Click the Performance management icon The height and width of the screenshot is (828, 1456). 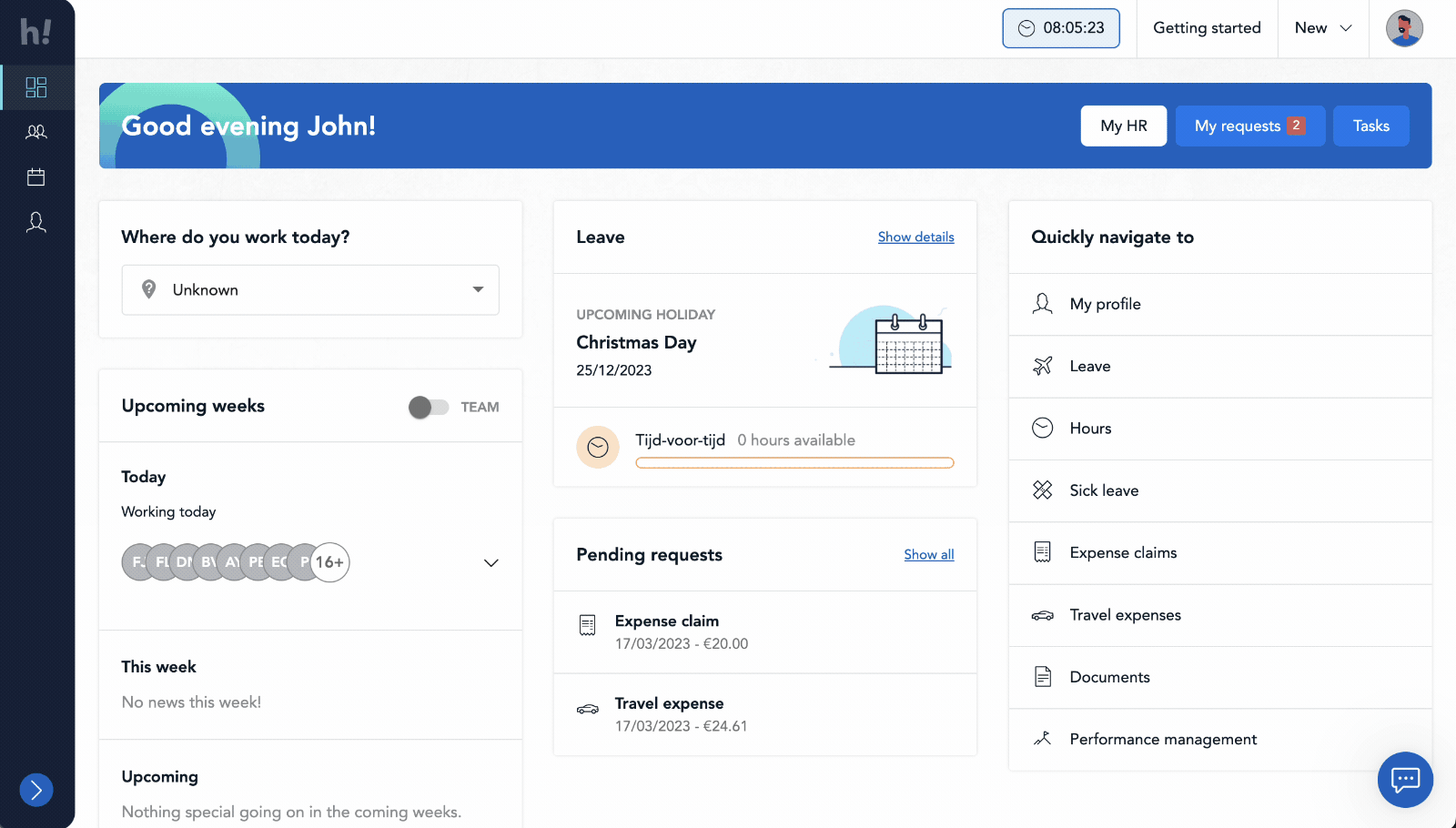[x=1043, y=739]
